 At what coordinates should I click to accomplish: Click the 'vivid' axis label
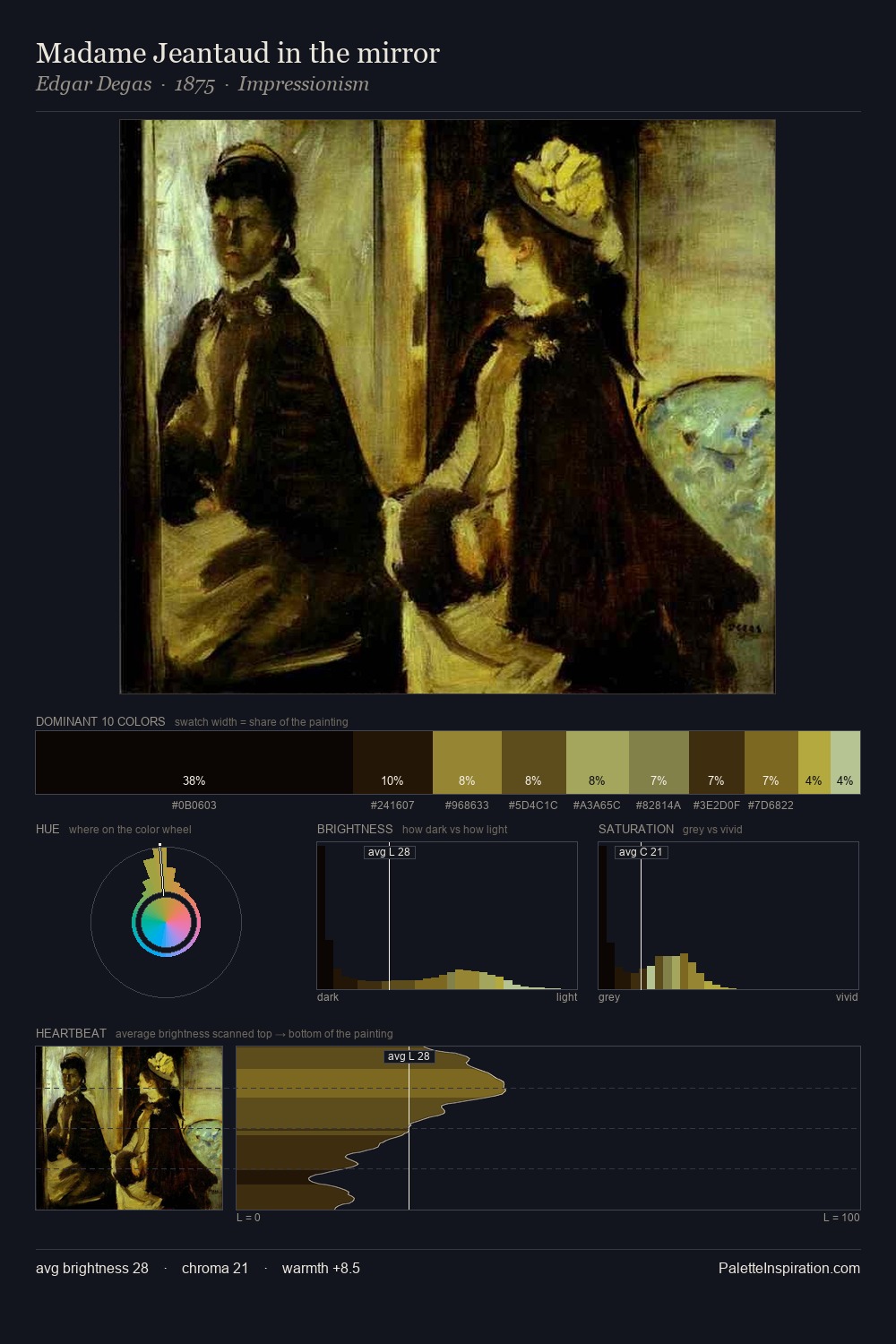pyautogui.click(x=847, y=997)
